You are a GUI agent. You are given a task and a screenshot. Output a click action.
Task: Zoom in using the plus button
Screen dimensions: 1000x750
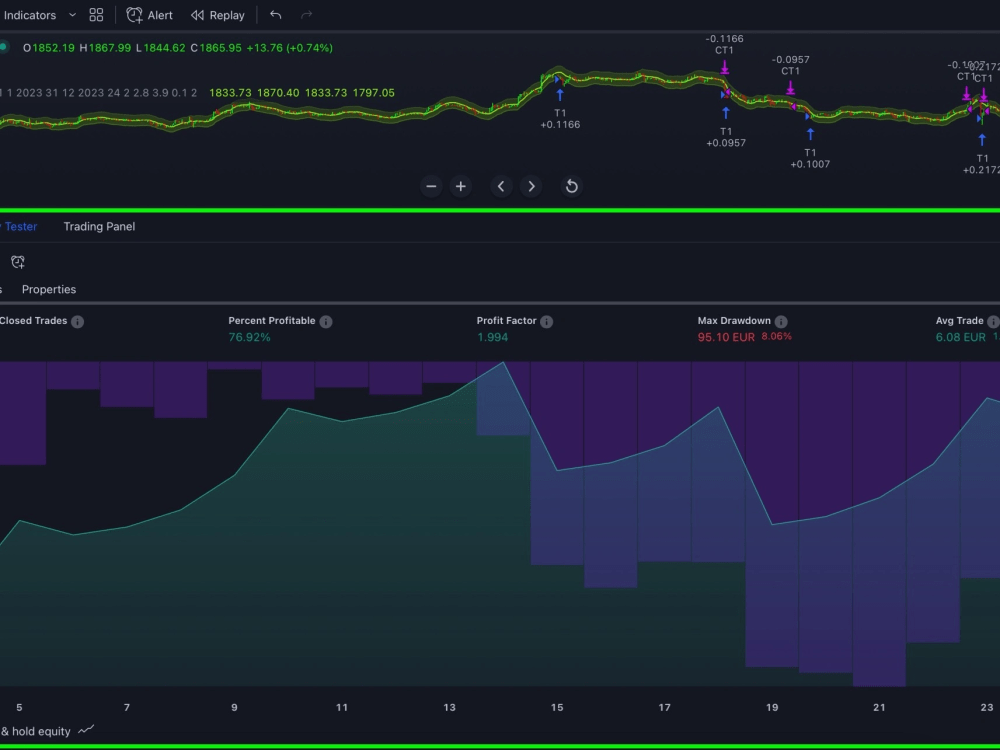click(461, 186)
